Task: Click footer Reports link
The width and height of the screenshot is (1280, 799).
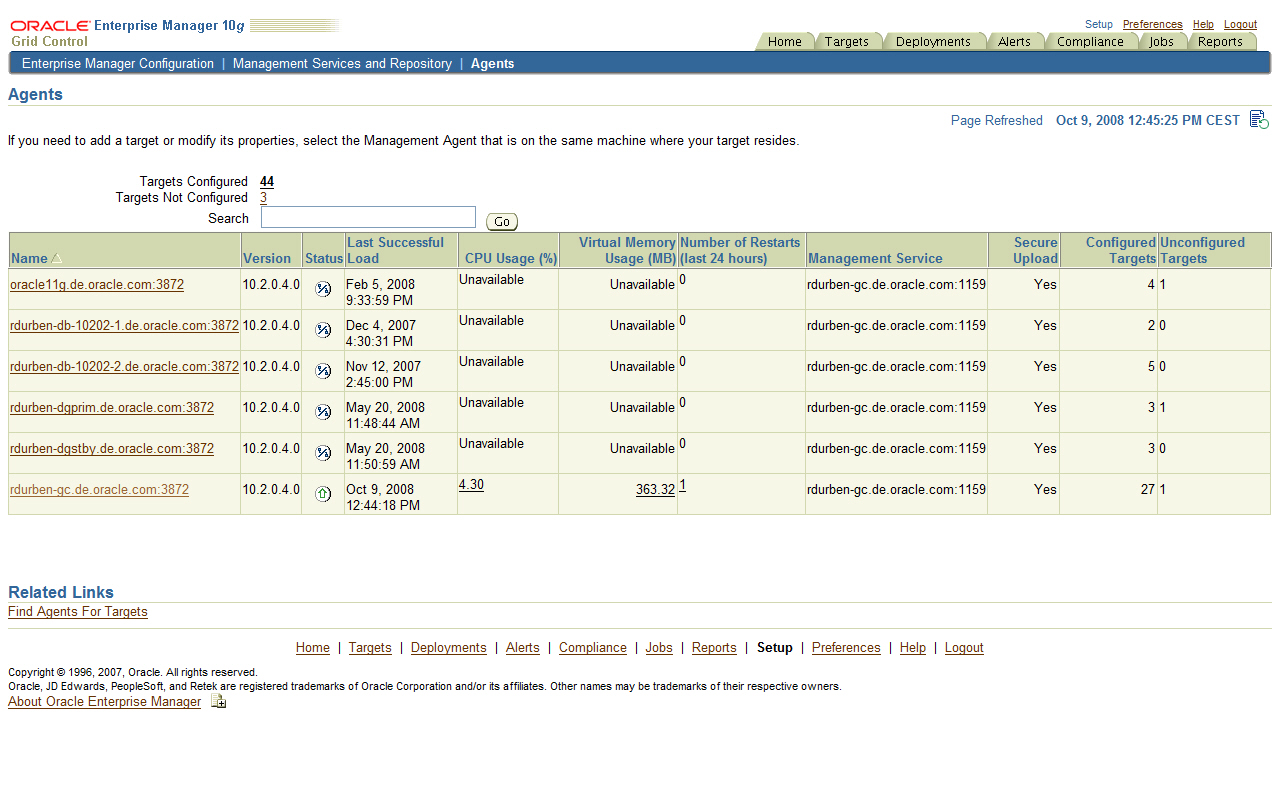Action: coord(714,648)
